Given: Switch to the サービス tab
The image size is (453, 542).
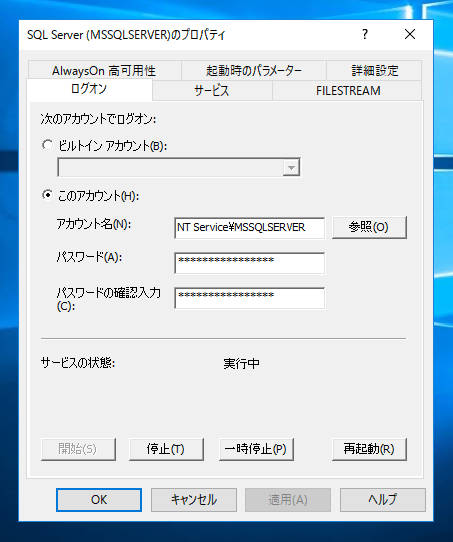Looking at the screenshot, I should point(212,91).
